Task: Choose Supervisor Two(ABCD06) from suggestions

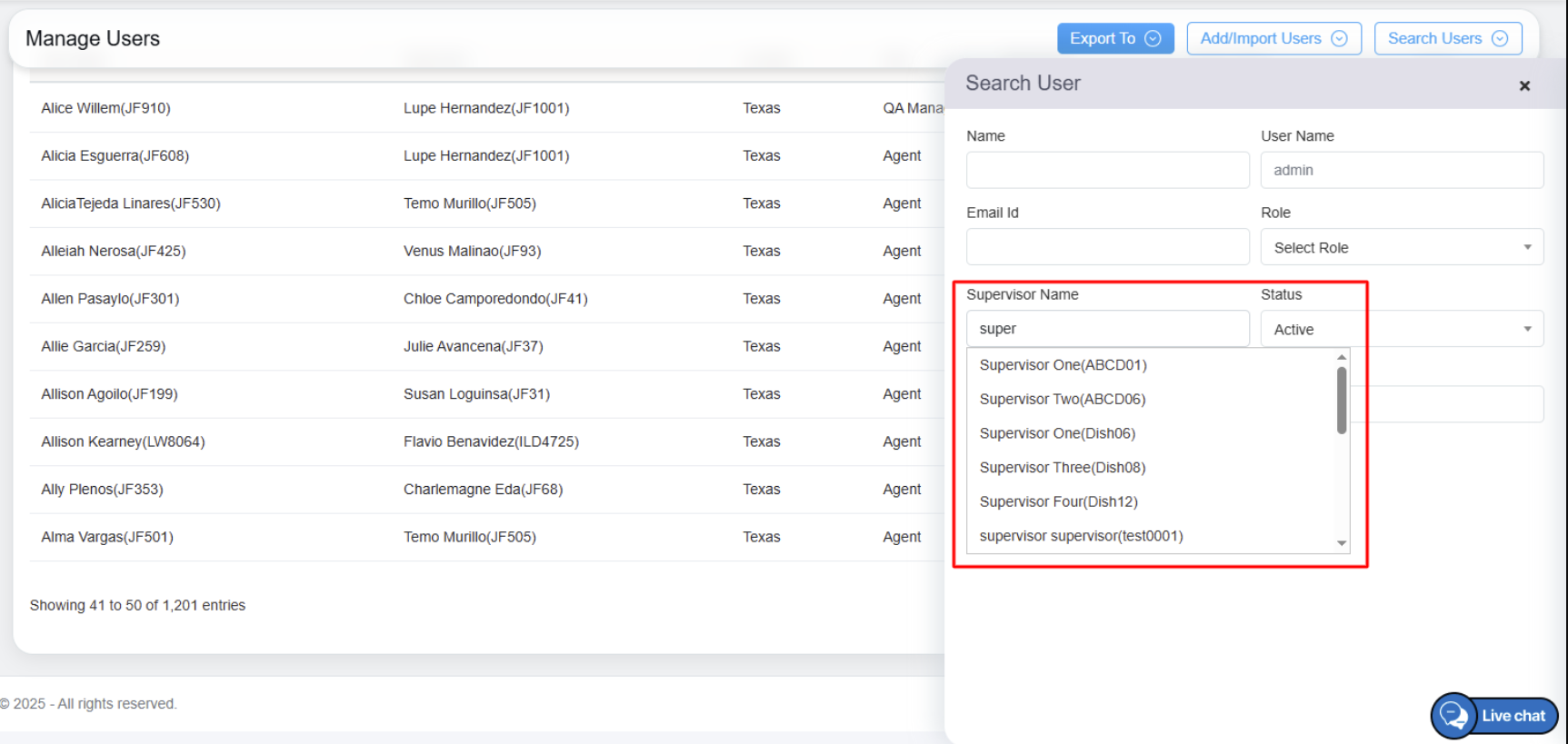Action: pos(1062,399)
